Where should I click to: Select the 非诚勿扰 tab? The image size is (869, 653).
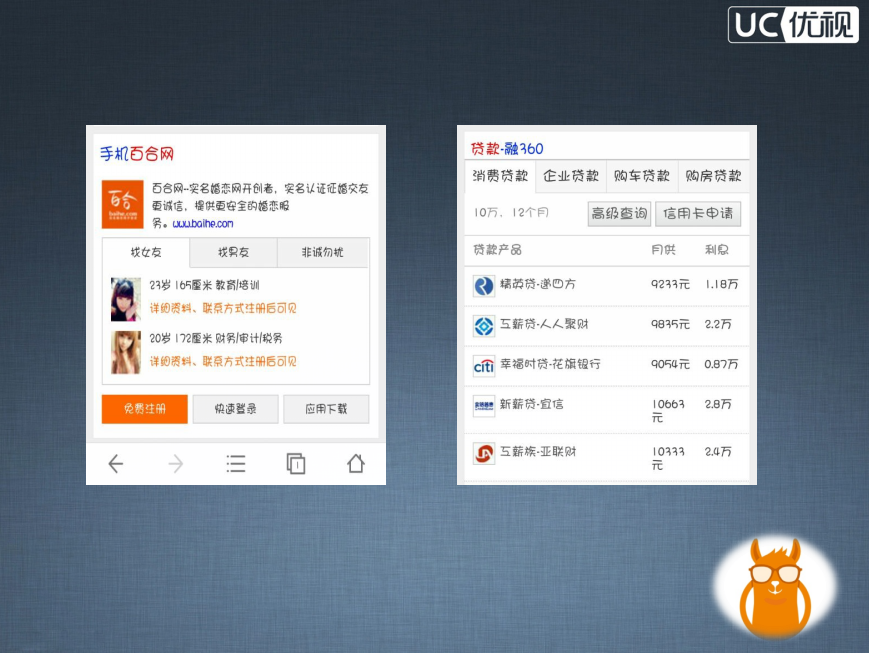point(323,252)
